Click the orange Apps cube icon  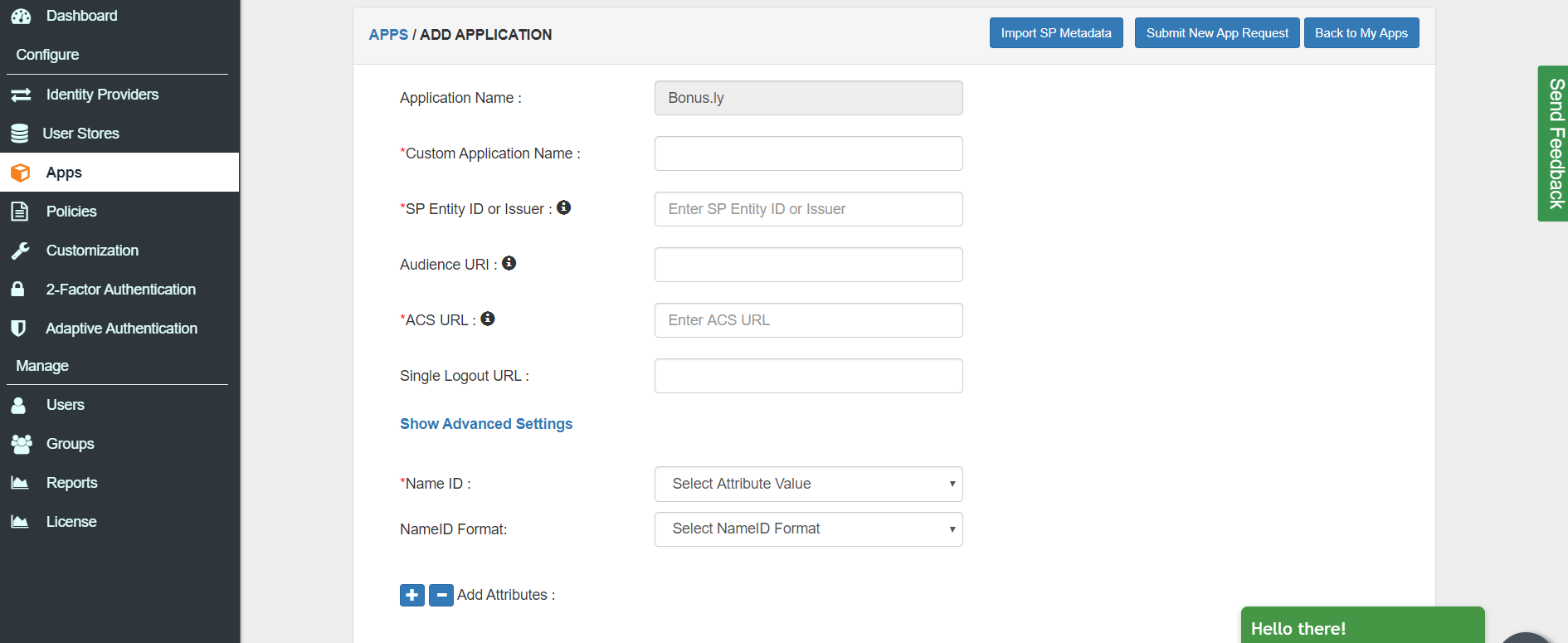click(21, 173)
